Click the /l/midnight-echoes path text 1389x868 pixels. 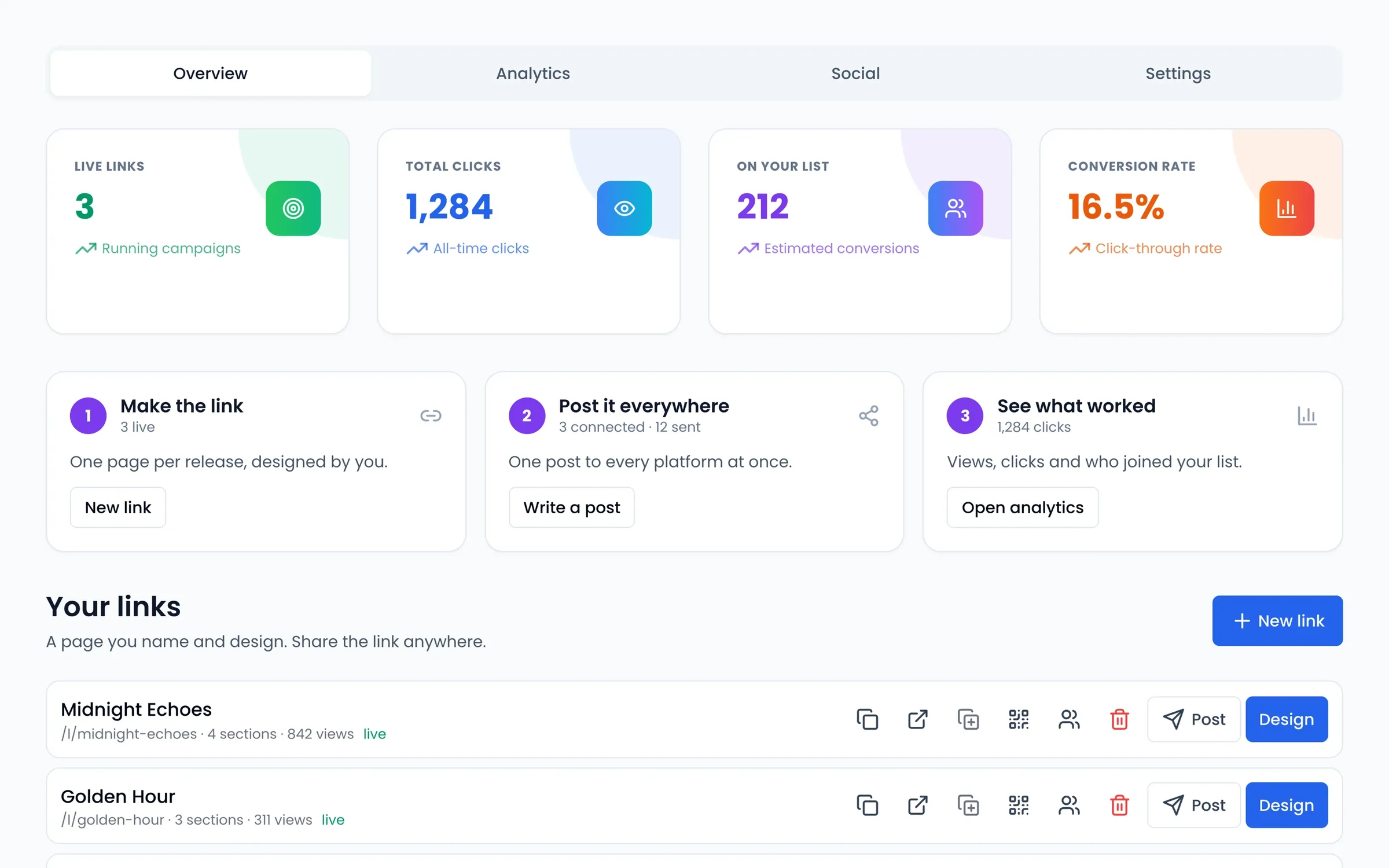(x=129, y=734)
